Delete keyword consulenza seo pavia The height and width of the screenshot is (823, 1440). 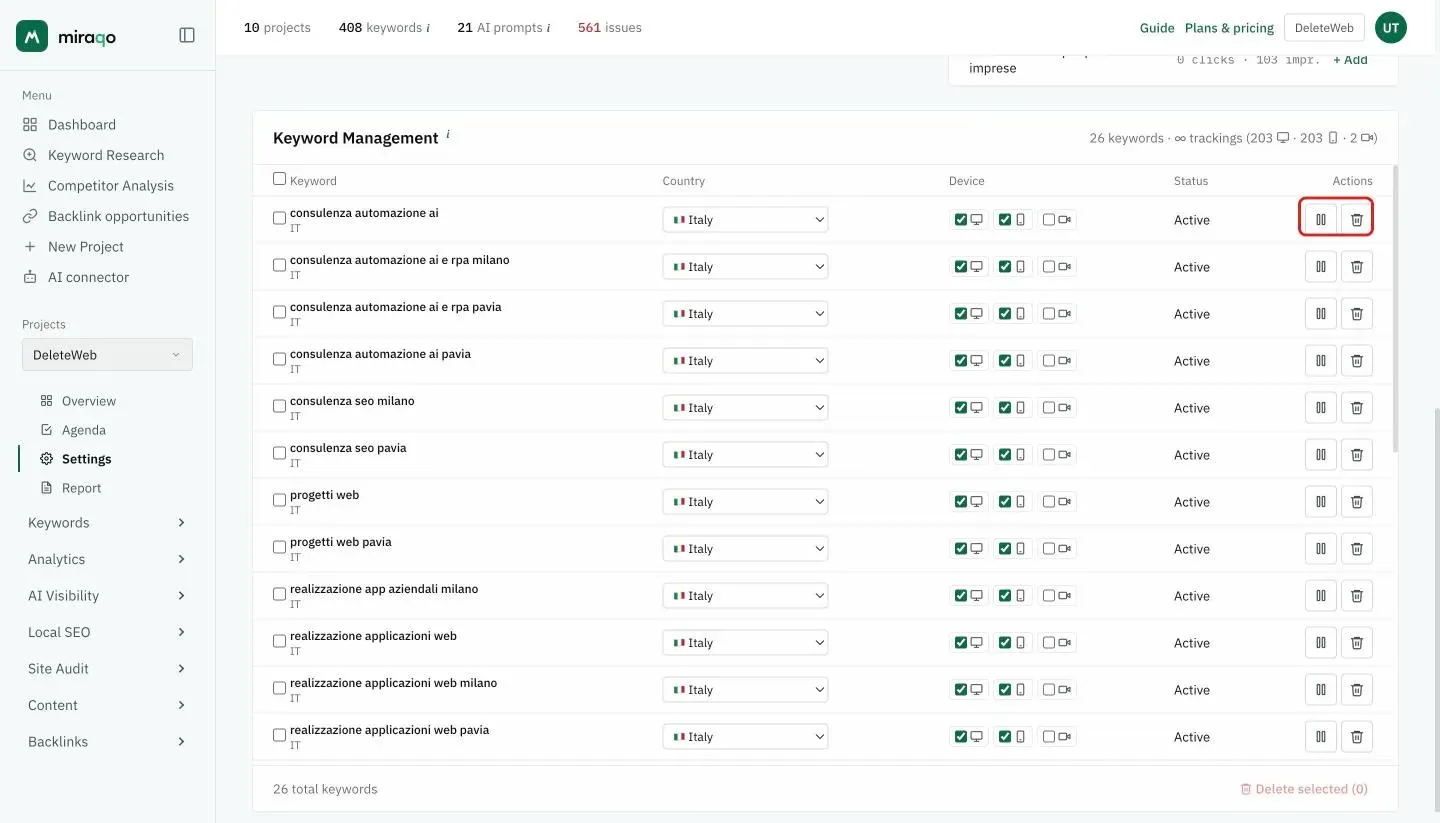[1356, 455]
